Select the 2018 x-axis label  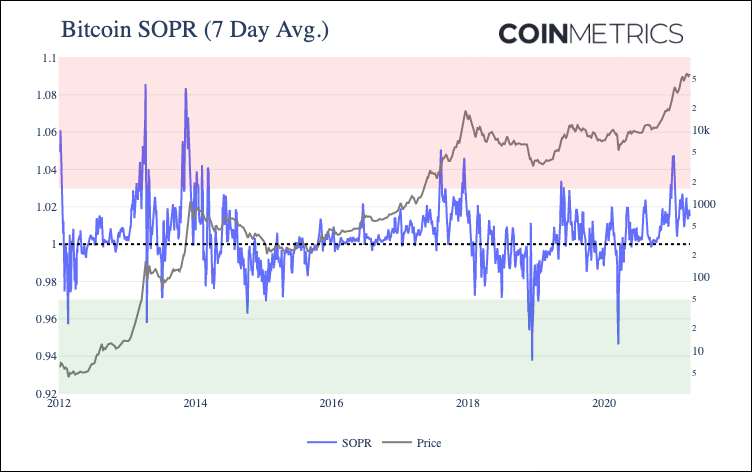click(x=468, y=403)
